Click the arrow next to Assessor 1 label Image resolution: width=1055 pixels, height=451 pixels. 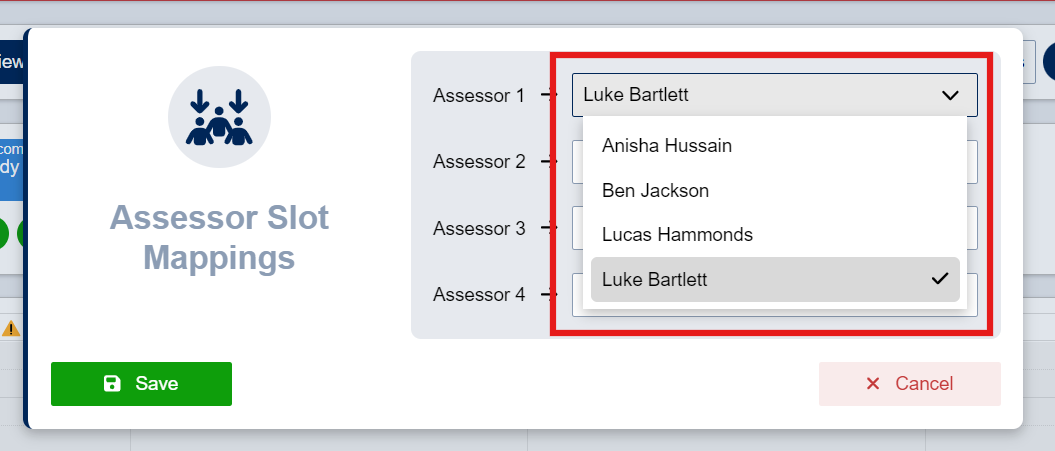pyautogui.click(x=548, y=96)
